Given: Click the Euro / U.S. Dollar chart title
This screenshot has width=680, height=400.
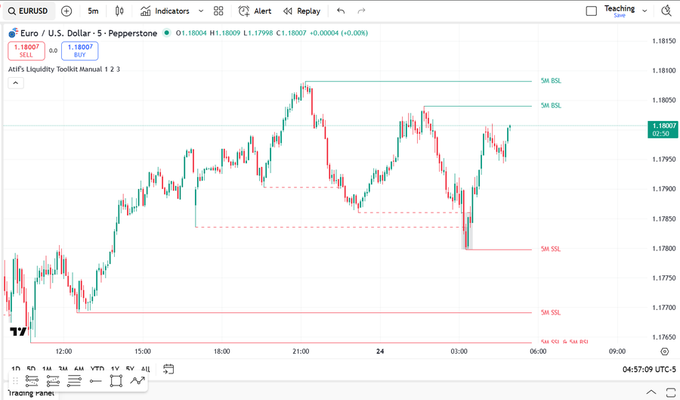Looking at the screenshot, I should [88, 33].
